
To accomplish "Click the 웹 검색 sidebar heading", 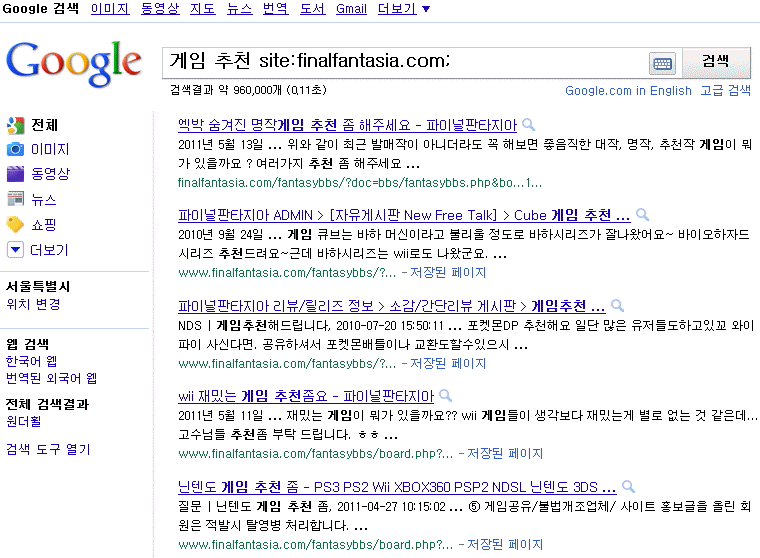I will click(x=27, y=344).
